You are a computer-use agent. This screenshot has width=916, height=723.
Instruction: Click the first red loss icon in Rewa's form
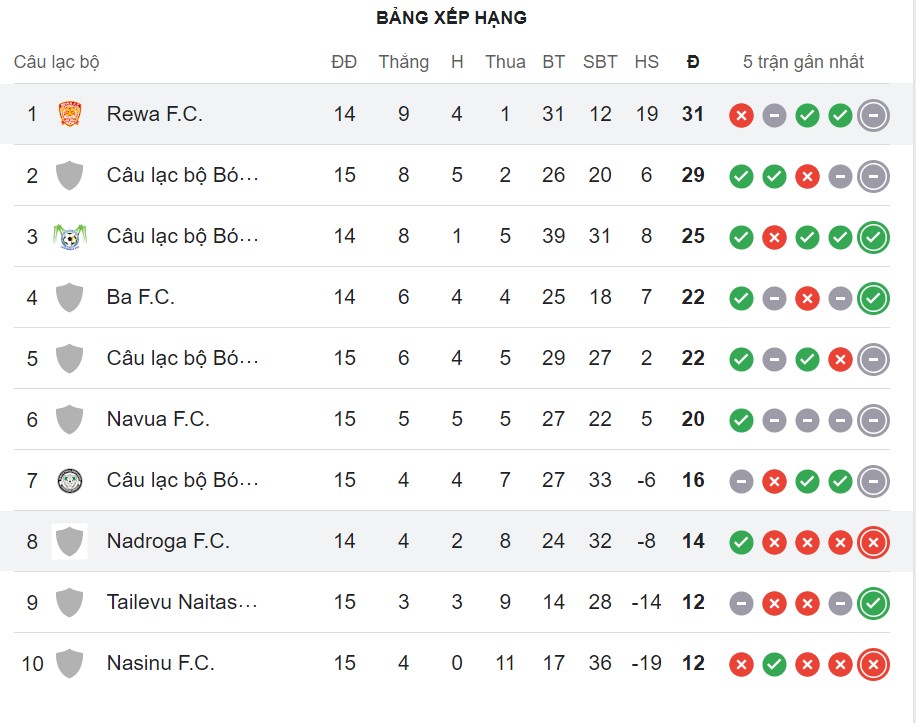(741, 115)
